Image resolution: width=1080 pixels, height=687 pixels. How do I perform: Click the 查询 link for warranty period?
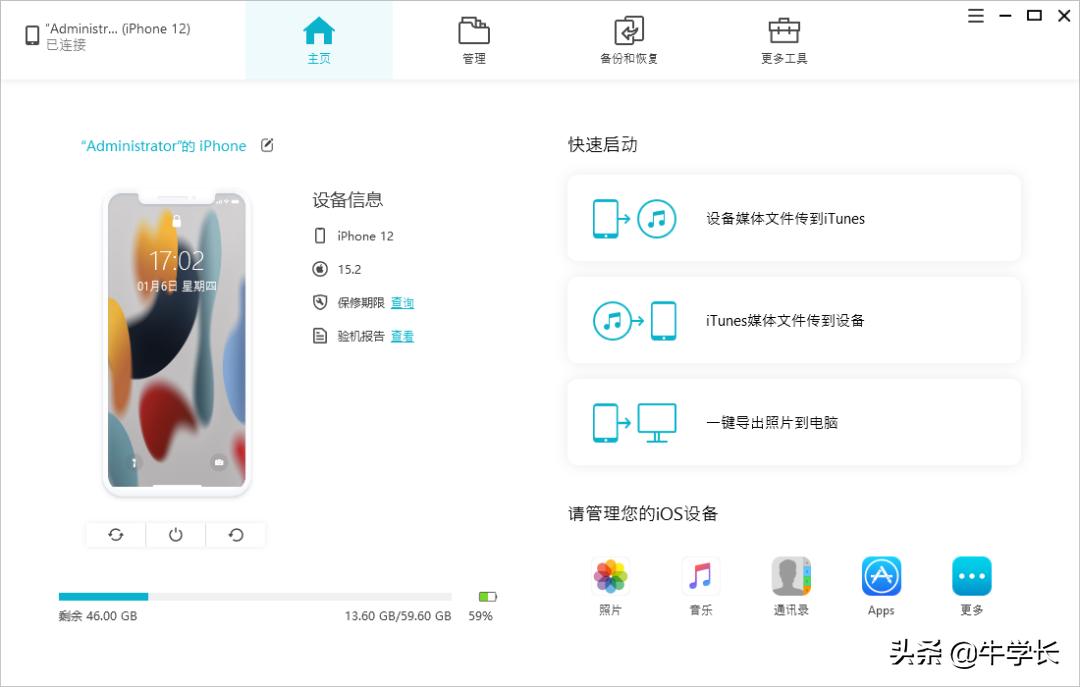coord(402,302)
